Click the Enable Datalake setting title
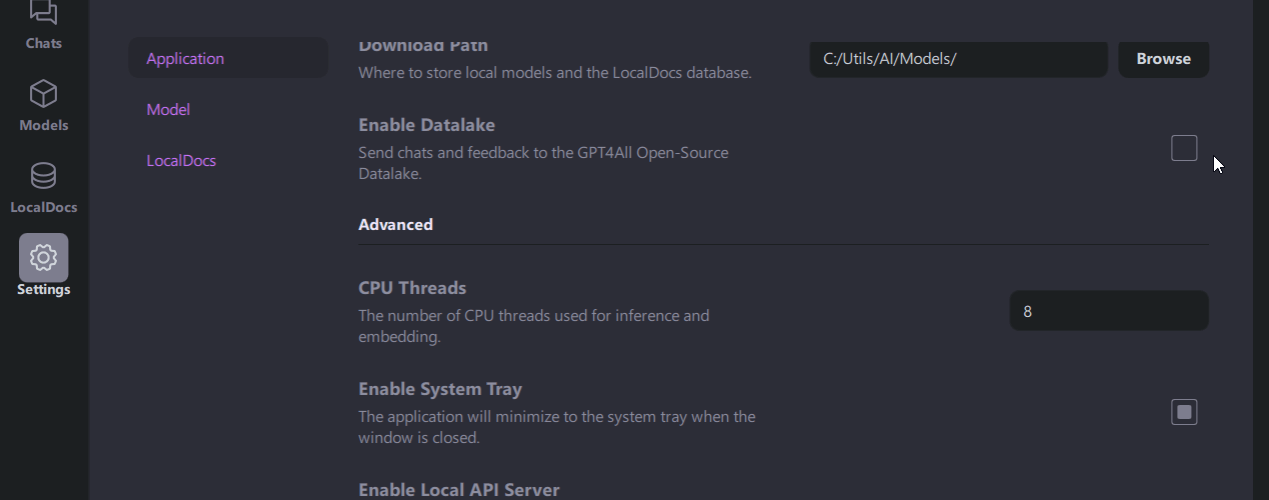The width and height of the screenshot is (1269, 500). [x=426, y=125]
